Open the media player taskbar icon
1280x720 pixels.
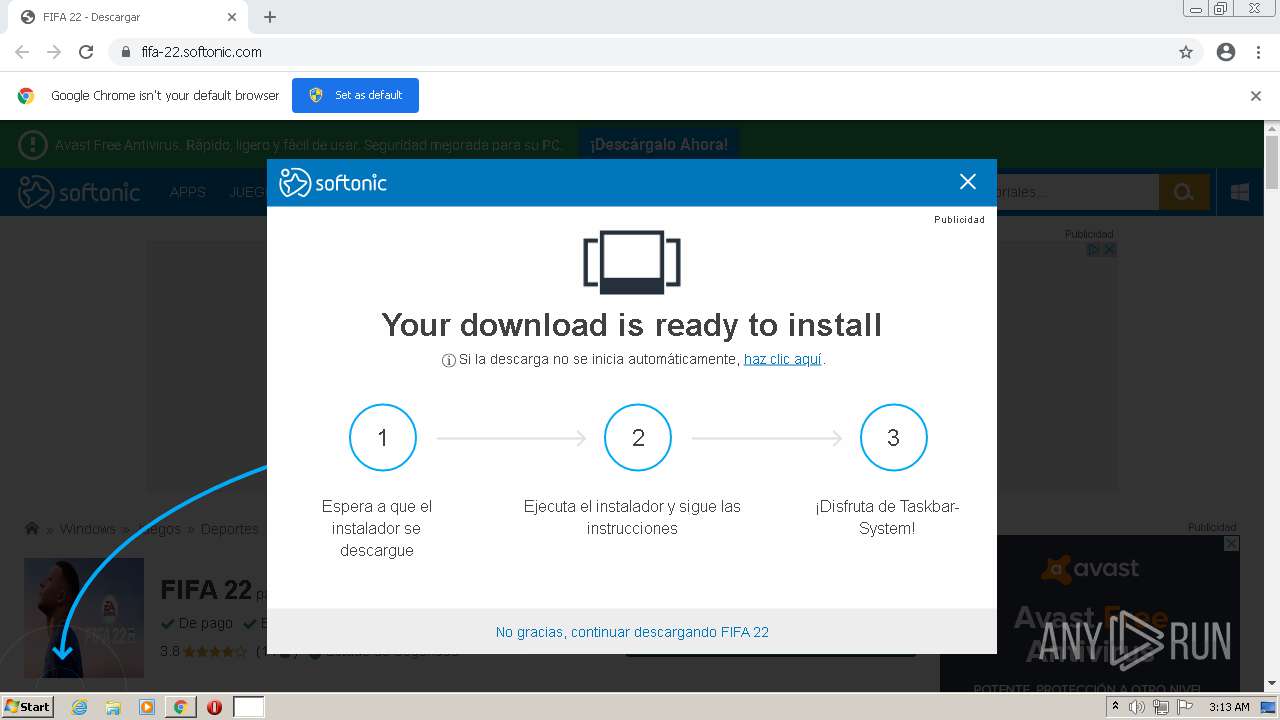click(x=146, y=707)
